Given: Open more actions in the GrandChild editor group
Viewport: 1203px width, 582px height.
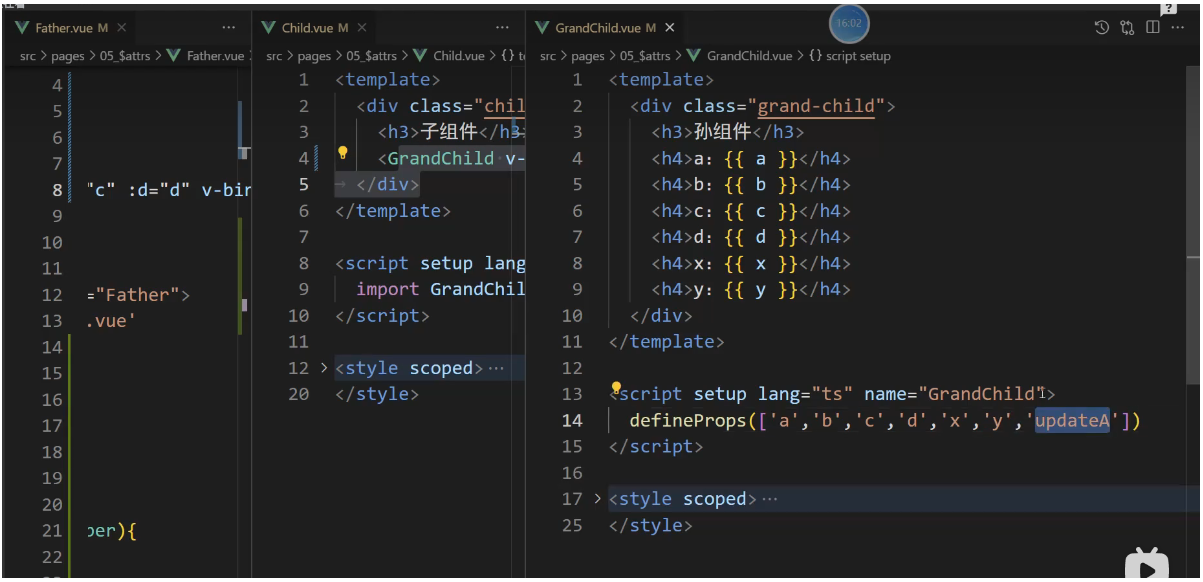Looking at the screenshot, I should pos(1178,28).
